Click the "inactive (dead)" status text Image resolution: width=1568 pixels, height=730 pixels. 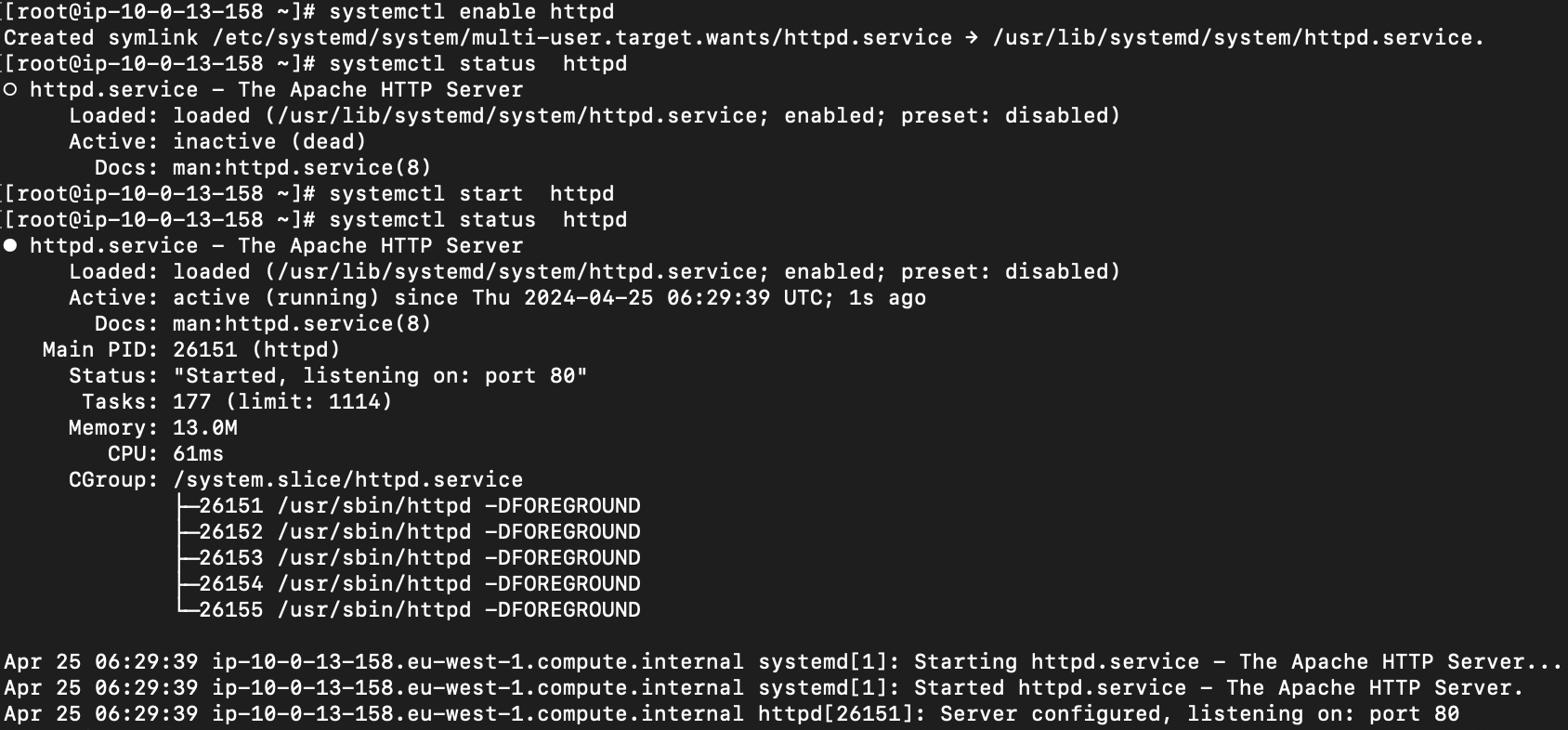(269, 142)
